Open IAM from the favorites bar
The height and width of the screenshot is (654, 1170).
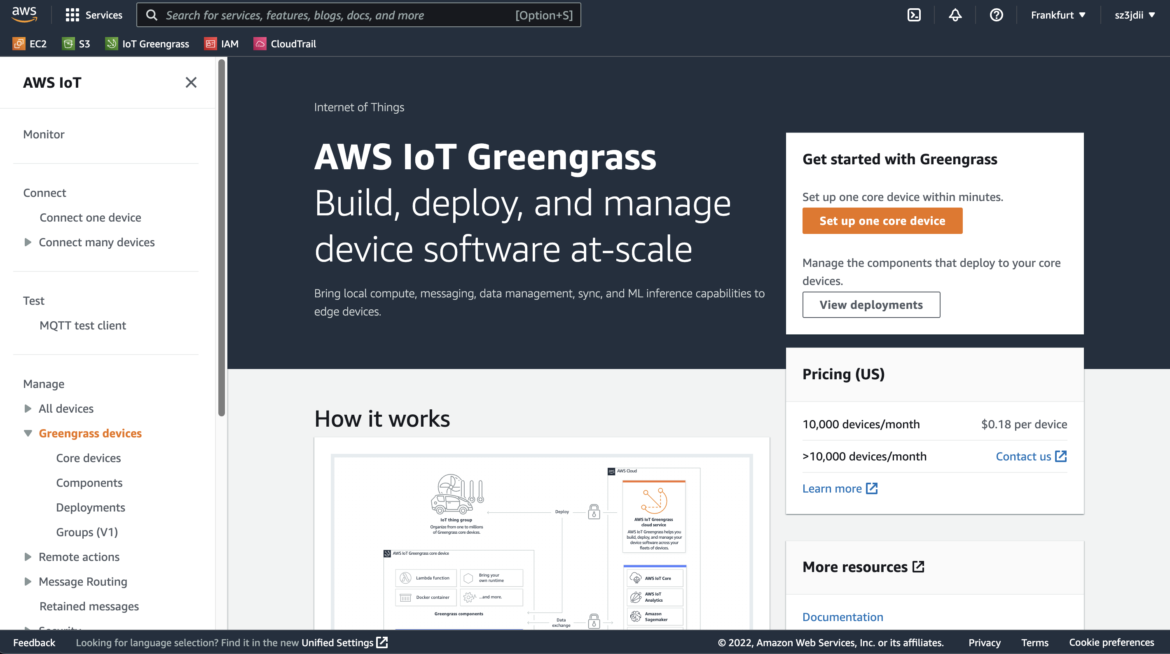221,43
